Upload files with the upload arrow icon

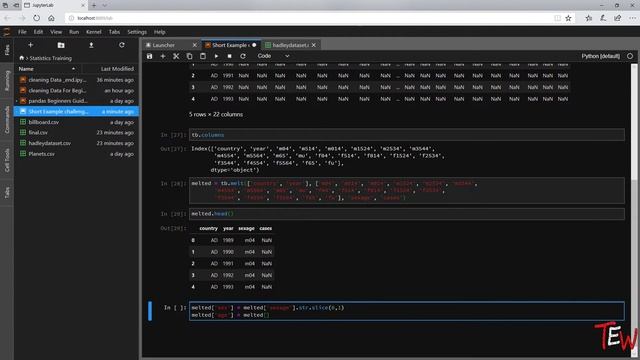(x=91, y=45)
